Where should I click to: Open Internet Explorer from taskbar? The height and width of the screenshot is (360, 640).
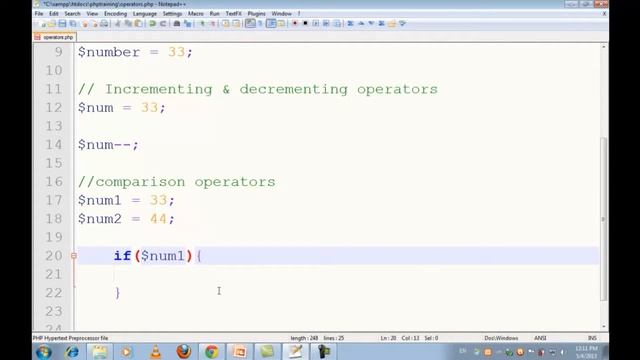(72, 352)
